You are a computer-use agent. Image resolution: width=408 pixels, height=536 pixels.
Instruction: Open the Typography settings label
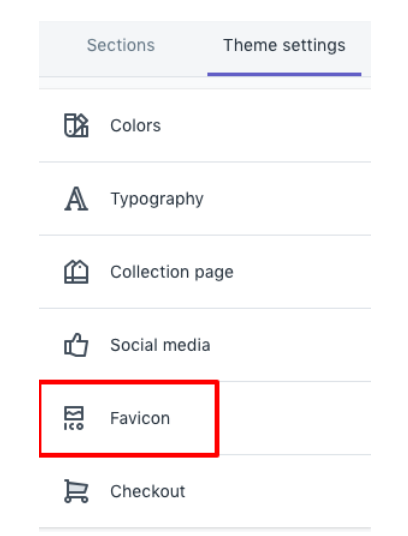157,199
